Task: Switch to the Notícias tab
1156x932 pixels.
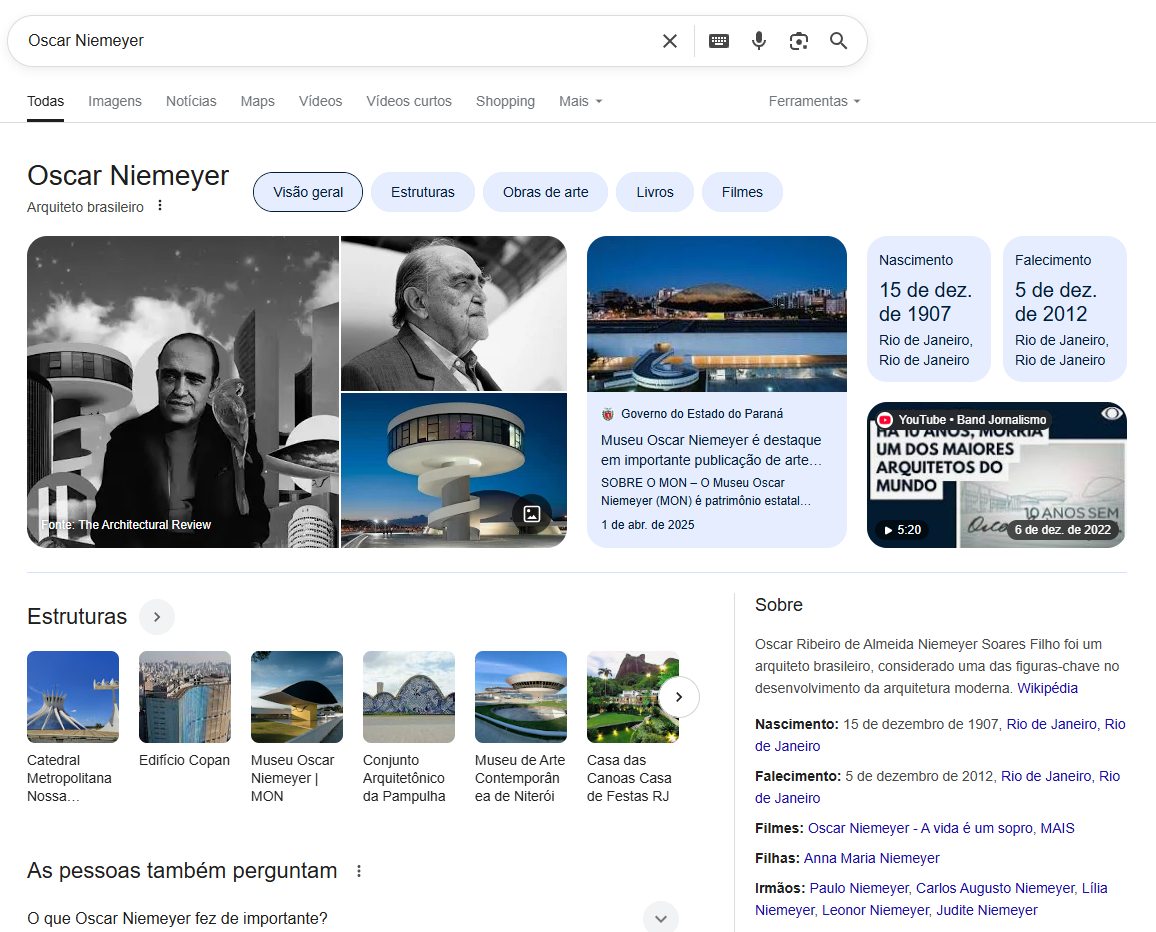Action: 191,101
